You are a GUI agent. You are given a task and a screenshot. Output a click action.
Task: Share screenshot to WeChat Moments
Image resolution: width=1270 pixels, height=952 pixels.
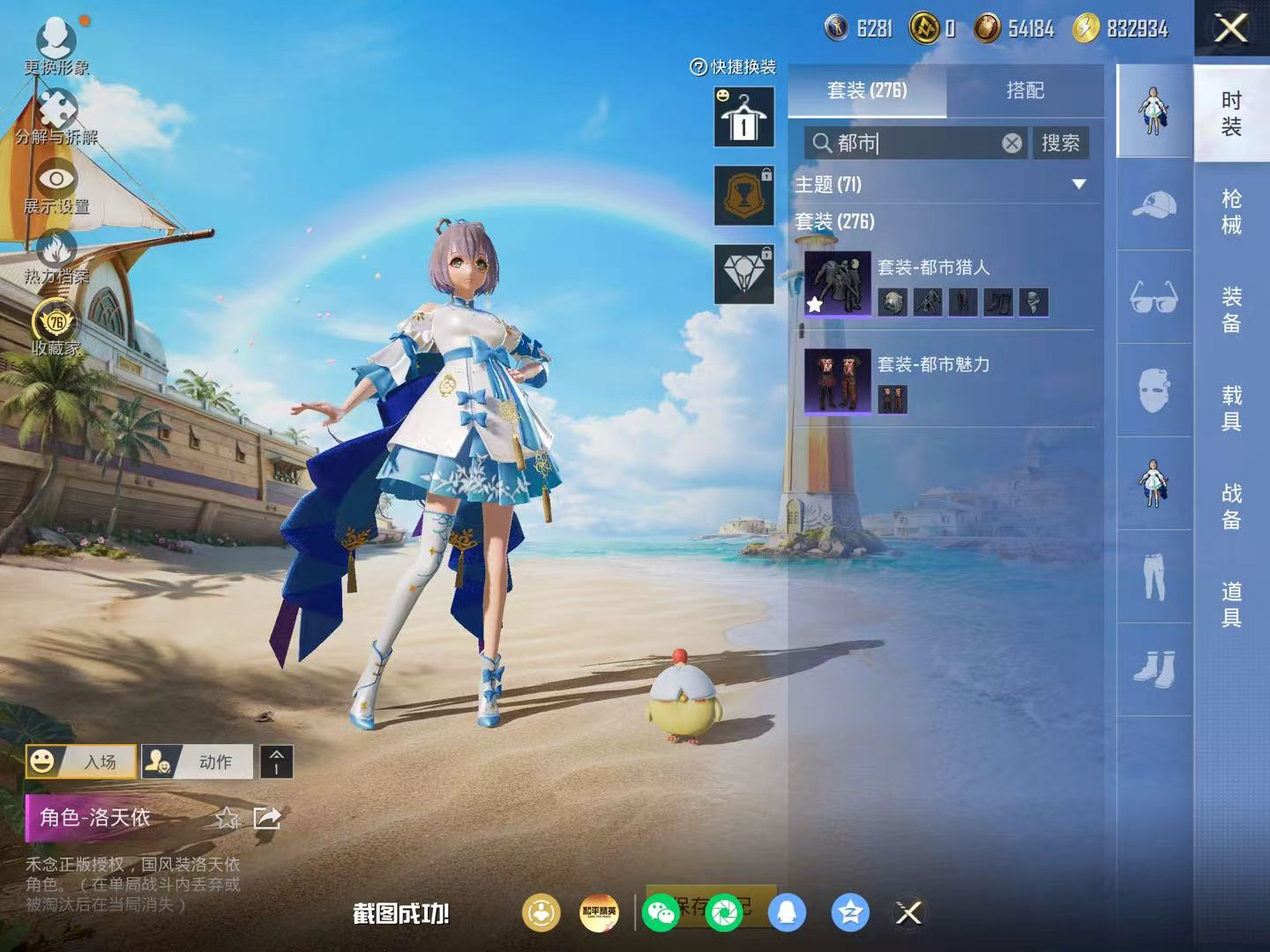724,913
